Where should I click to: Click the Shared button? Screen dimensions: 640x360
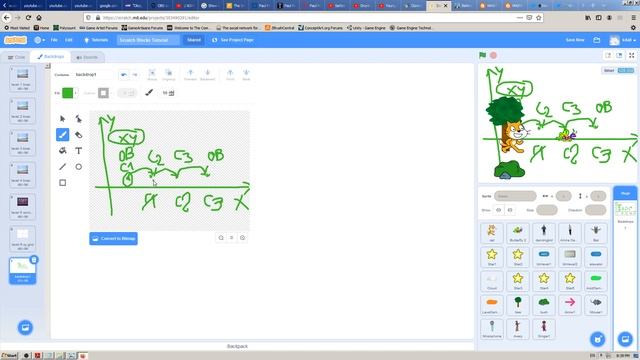[194, 40]
